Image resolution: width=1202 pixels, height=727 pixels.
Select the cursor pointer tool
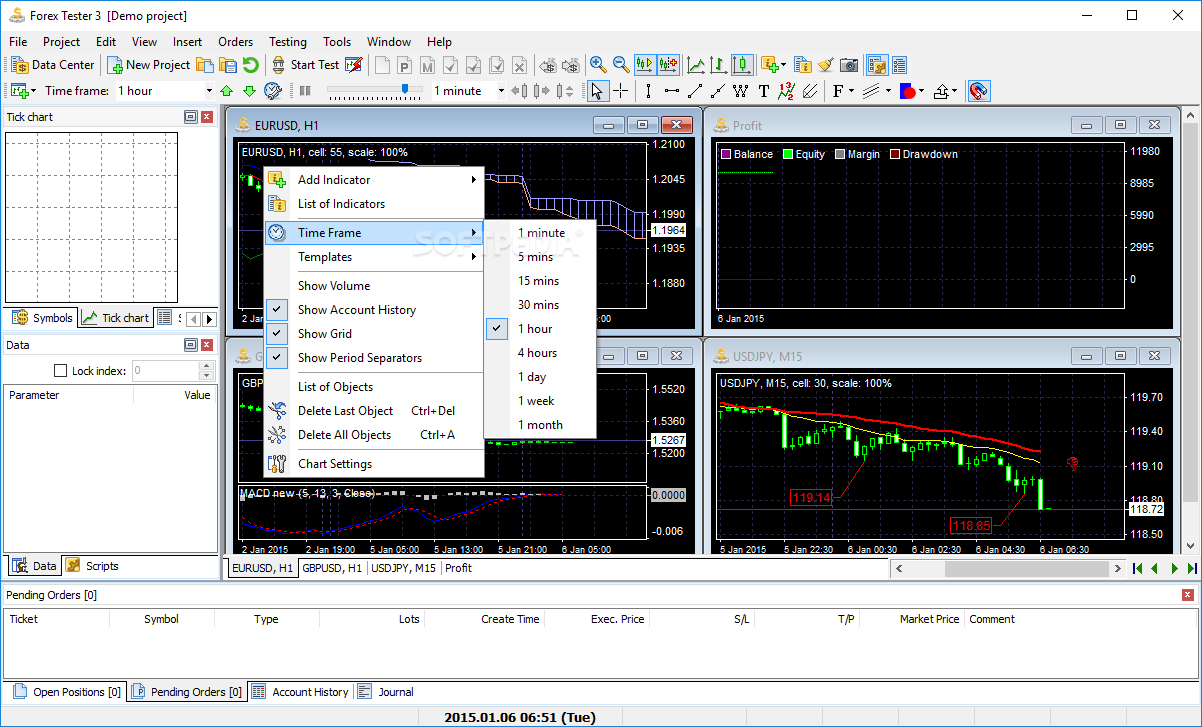click(x=597, y=91)
